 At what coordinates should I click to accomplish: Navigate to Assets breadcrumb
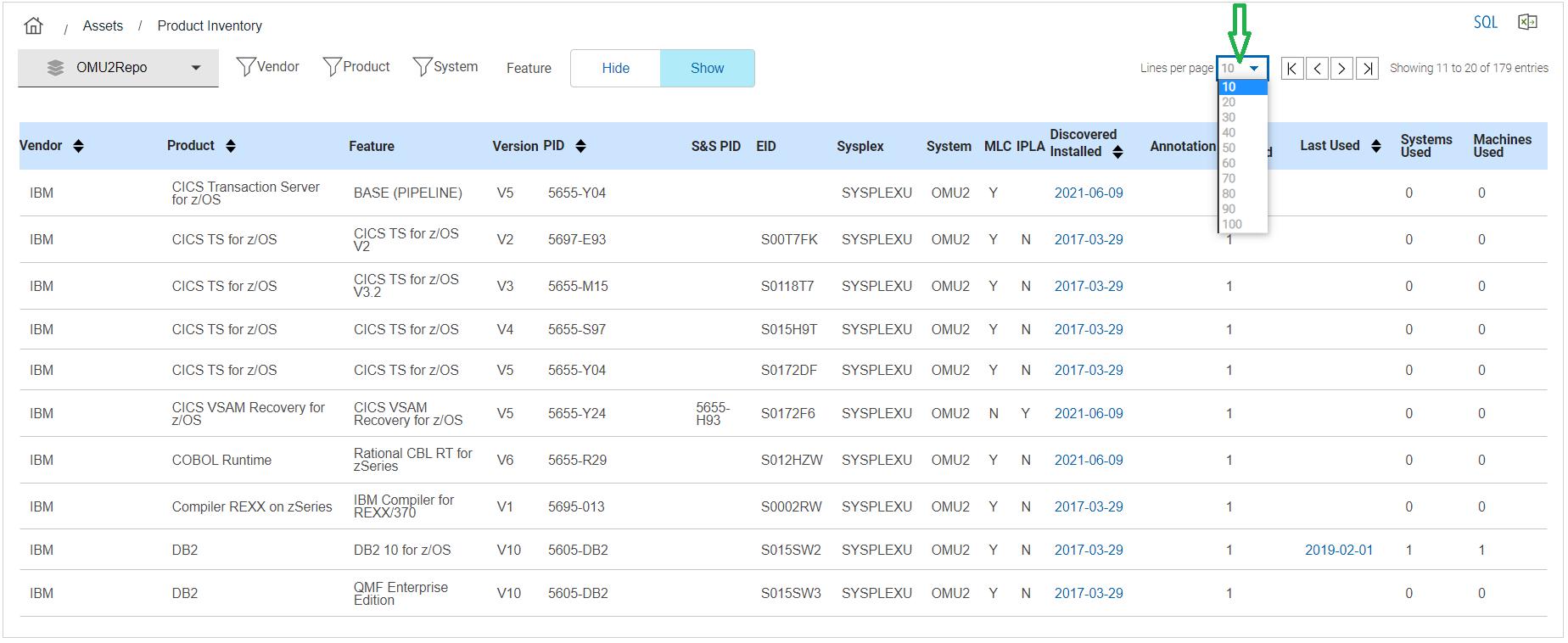[103, 26]
